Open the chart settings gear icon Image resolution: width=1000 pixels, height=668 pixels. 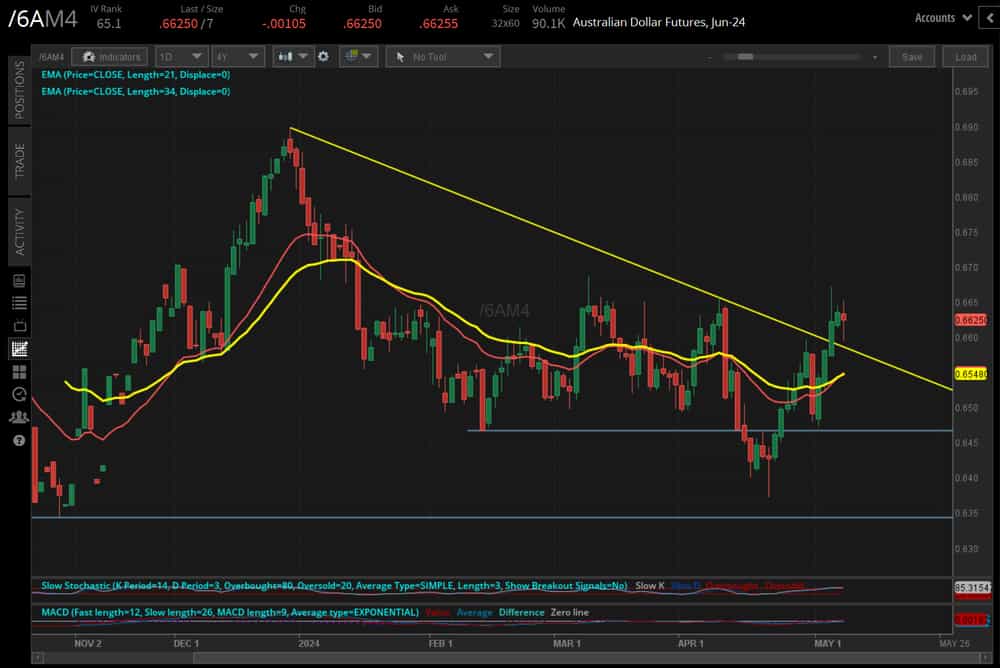(x=323, y=57)
